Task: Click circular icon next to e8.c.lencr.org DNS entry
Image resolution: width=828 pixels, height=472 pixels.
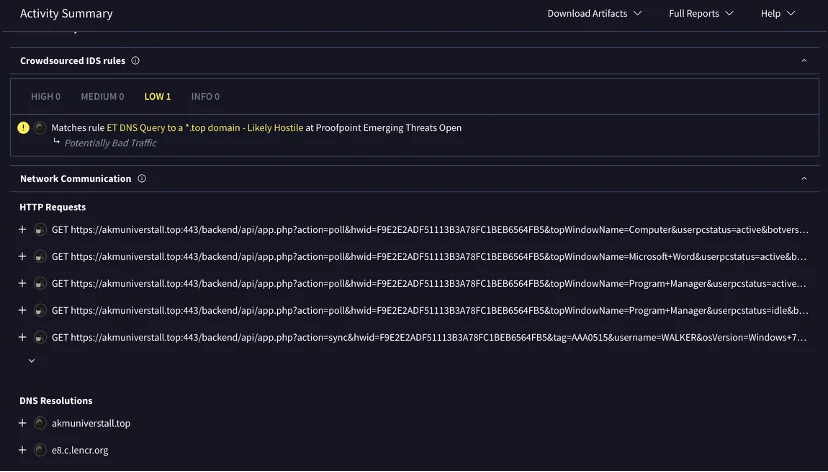Action: tap(40, 450)
